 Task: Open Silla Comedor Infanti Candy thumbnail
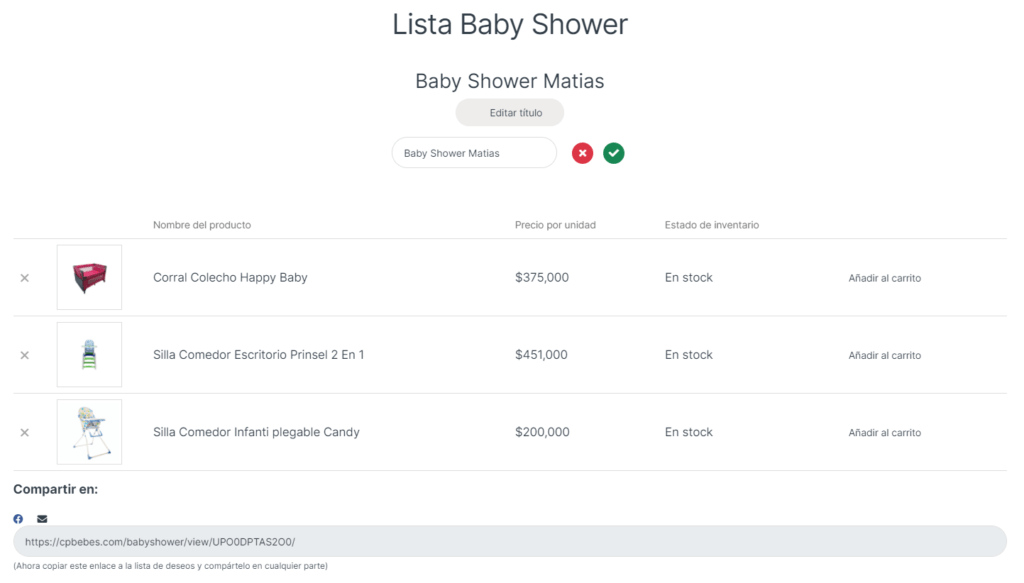[90, 432]
